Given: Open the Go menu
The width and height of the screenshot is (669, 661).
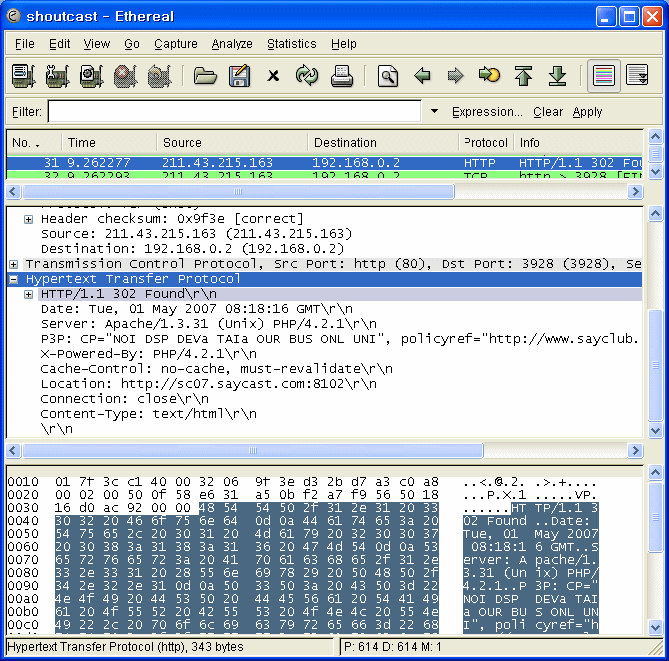Looking at the screenshot, I should [x=132, y=44].
